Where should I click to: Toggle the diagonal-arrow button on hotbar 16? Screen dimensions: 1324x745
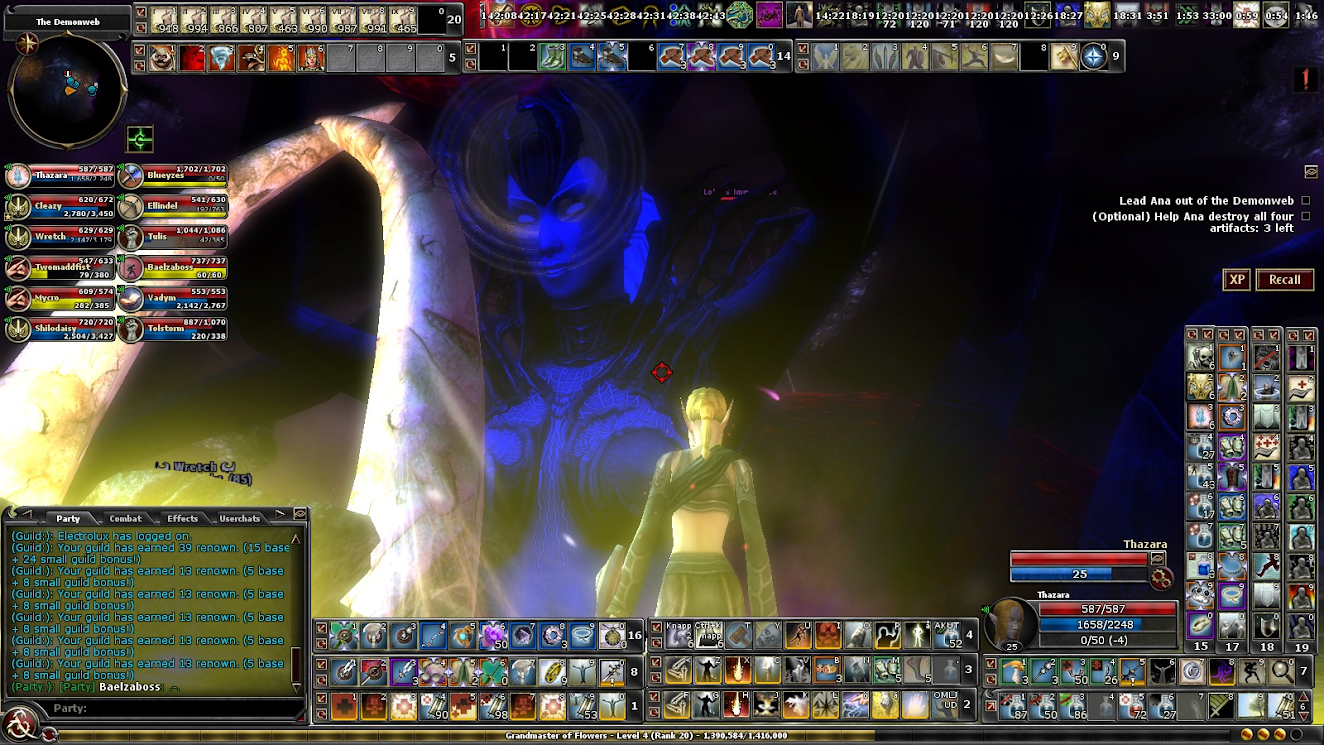(322, 629)
